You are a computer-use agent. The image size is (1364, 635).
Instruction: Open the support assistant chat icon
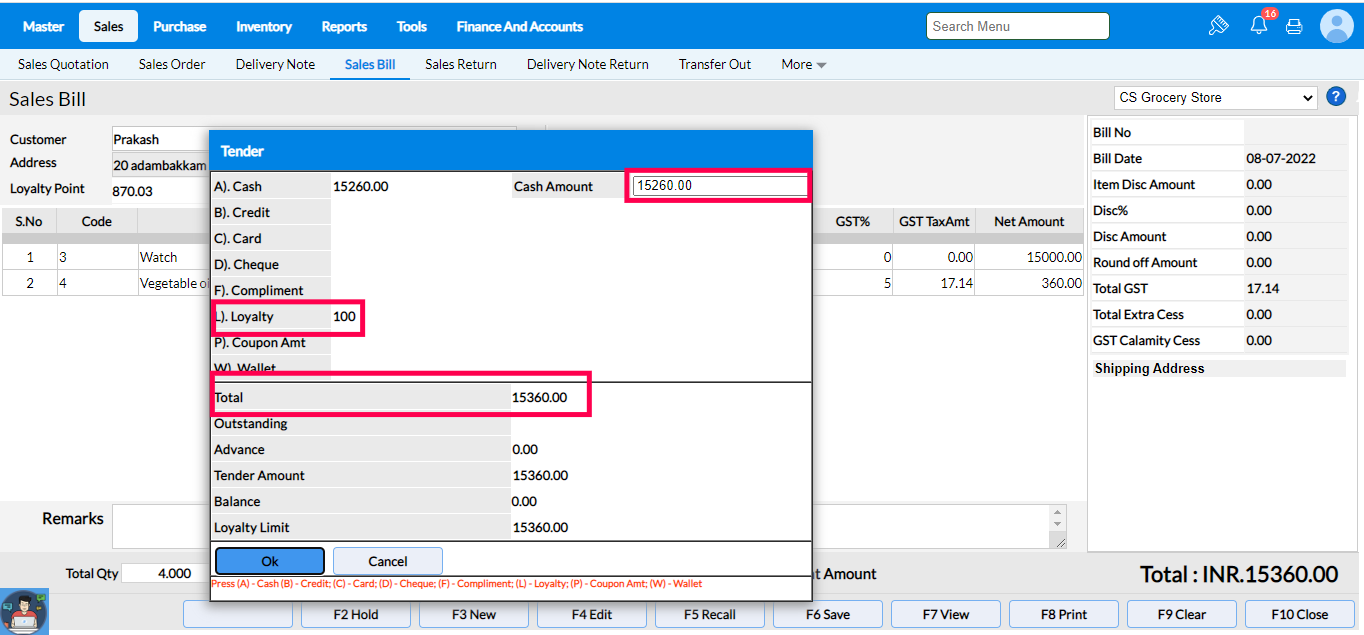pyautogui.click(x=24, y=612)
